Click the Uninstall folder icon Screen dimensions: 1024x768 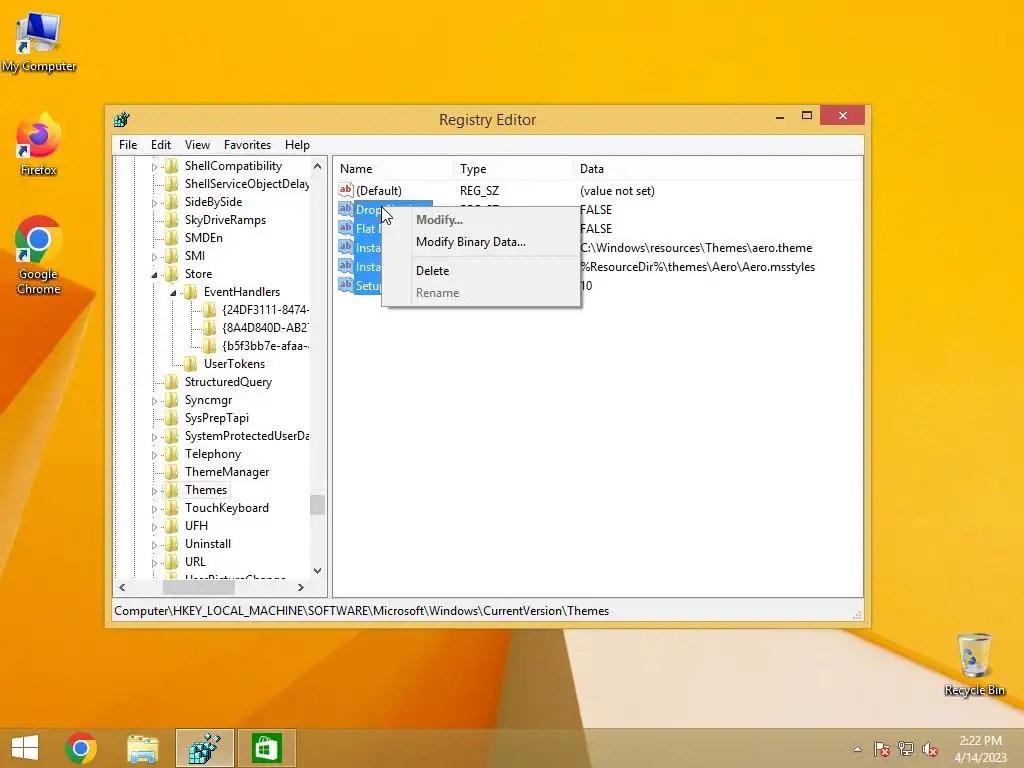(x=172, y=544)
